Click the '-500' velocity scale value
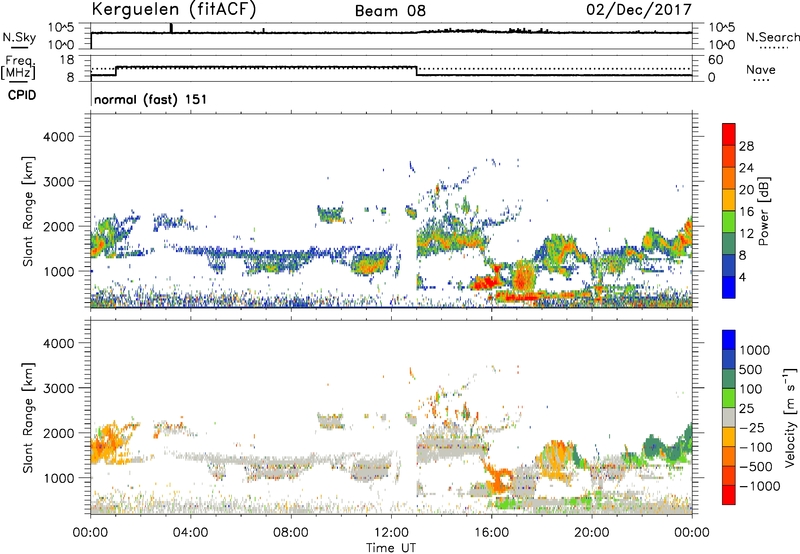 point(755,466)
